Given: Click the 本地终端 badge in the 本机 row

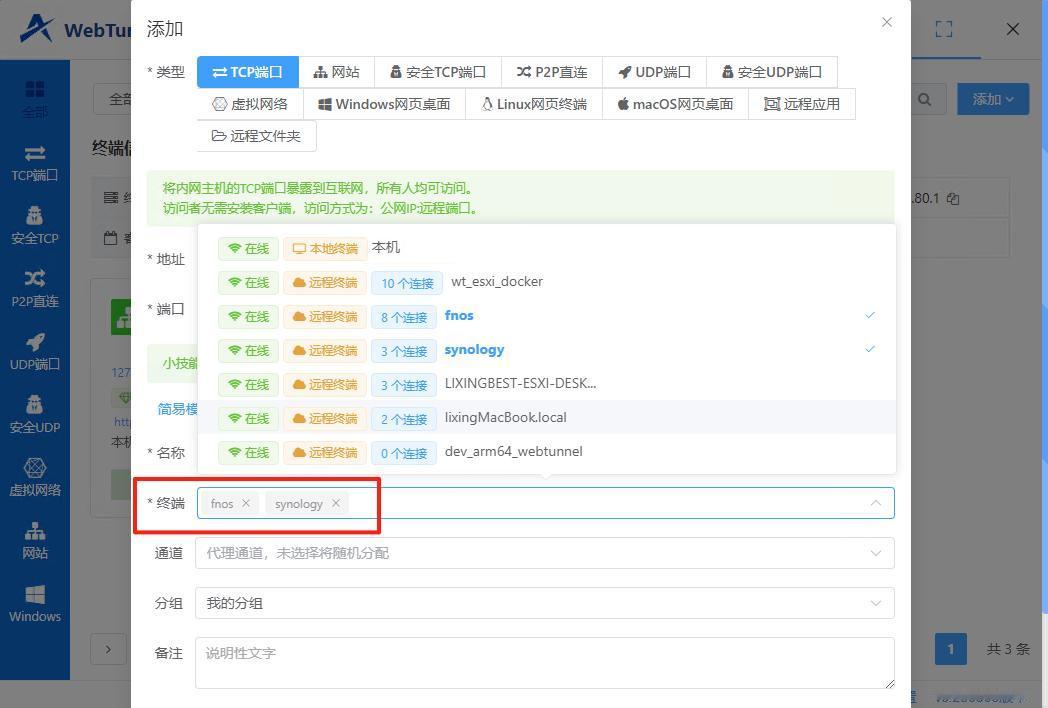Looking at the screenshot, I should pyautogui.click(x=325, y=249).
